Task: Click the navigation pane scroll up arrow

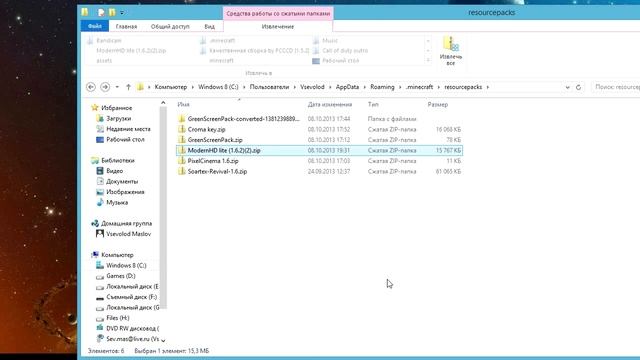Action: click(x=163, y=103)
